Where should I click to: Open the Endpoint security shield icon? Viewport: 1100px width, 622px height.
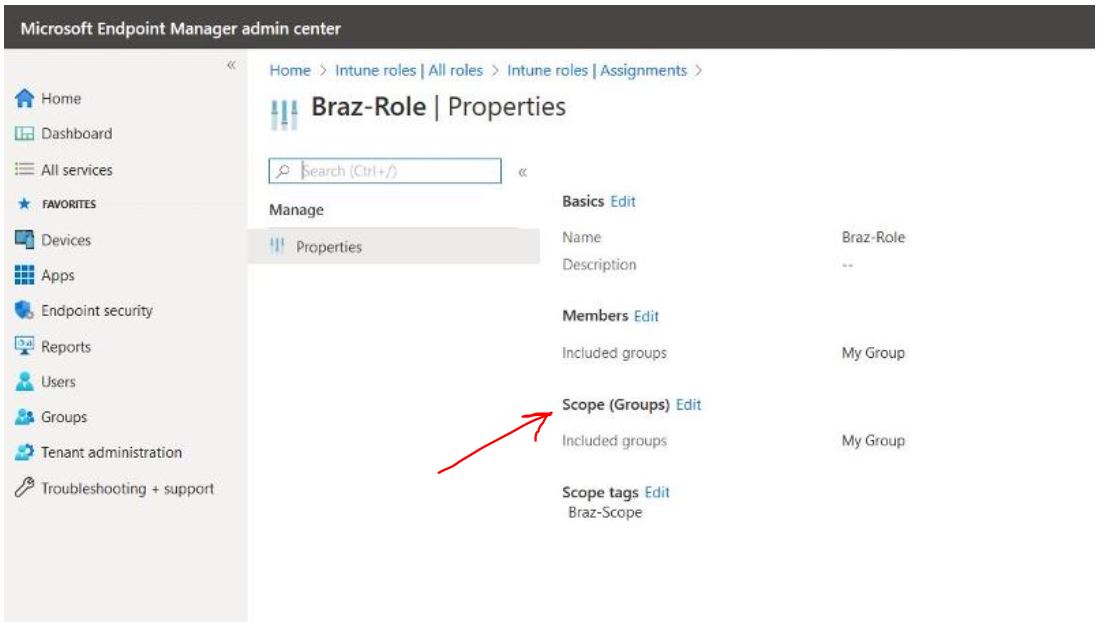tap(25, 311)
